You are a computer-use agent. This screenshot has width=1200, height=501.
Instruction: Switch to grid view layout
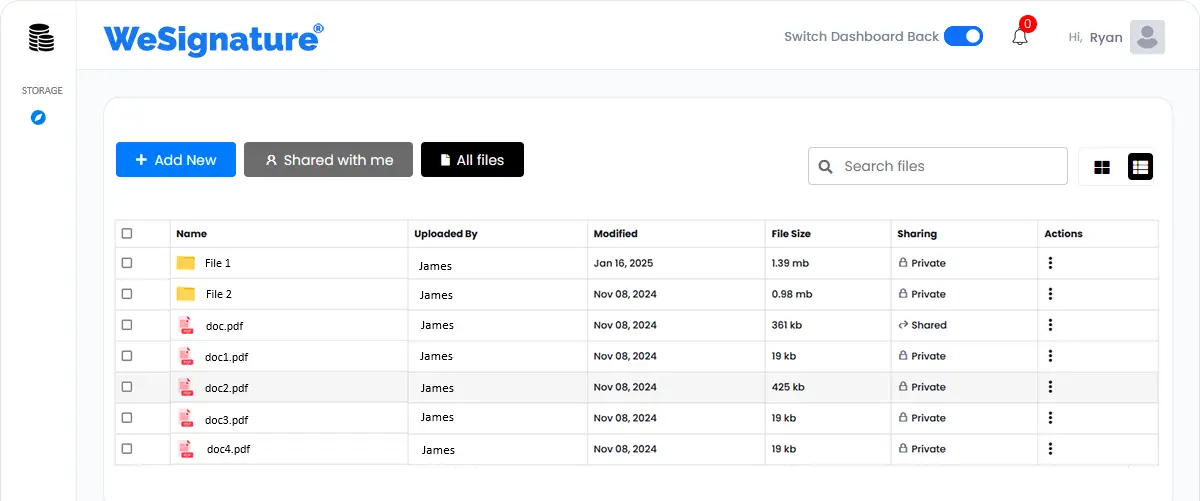(1102, 167)
